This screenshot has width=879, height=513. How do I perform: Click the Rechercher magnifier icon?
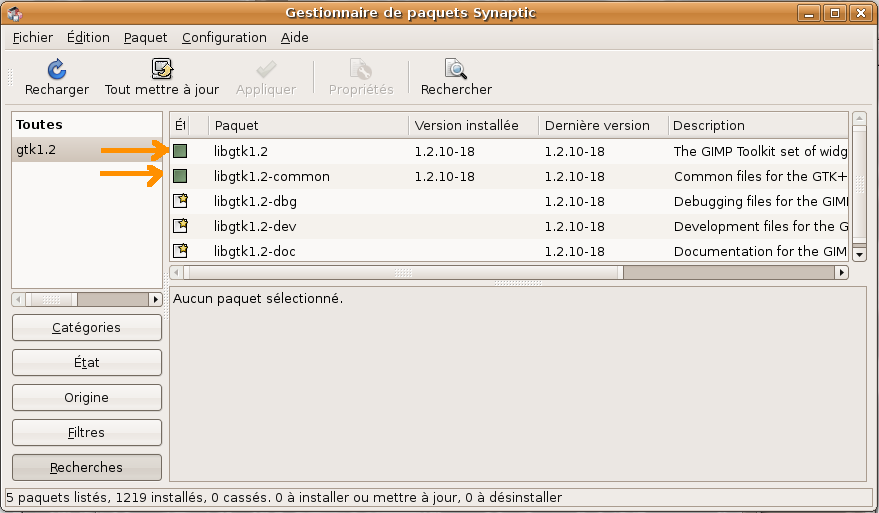pyautogui.click(x=456, y=69)
